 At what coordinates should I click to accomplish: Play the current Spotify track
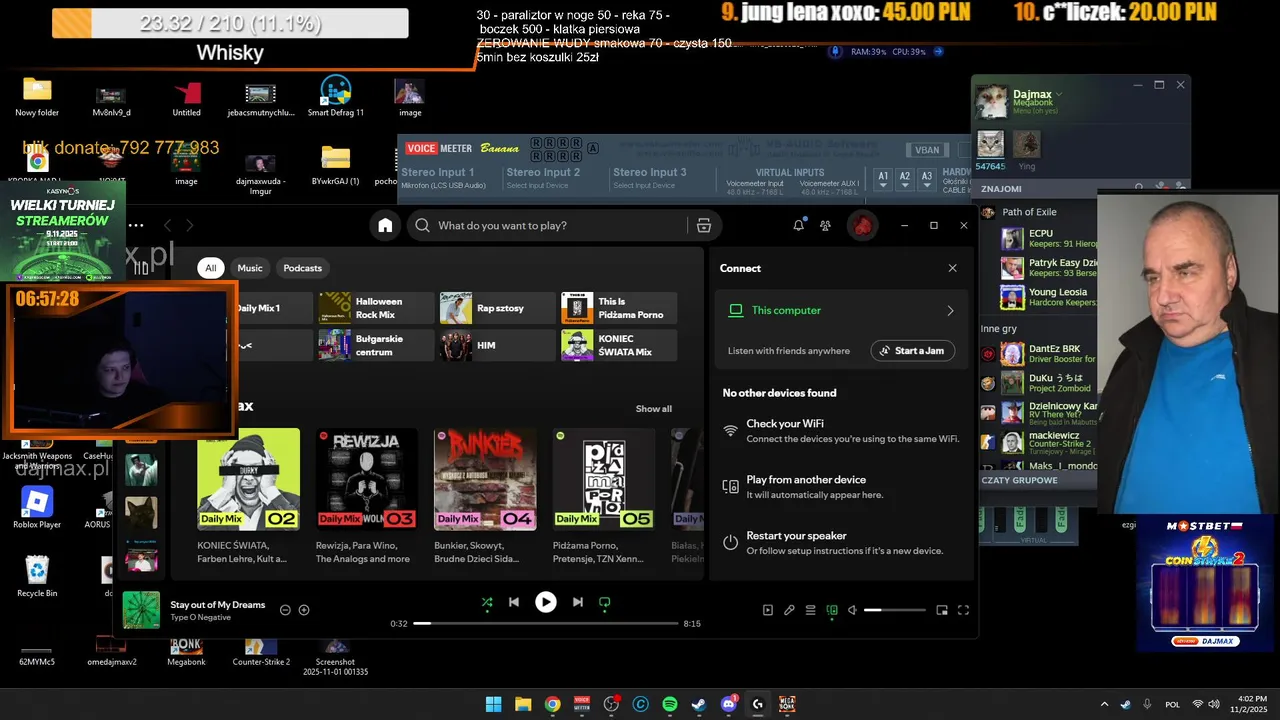coord(545,602)
